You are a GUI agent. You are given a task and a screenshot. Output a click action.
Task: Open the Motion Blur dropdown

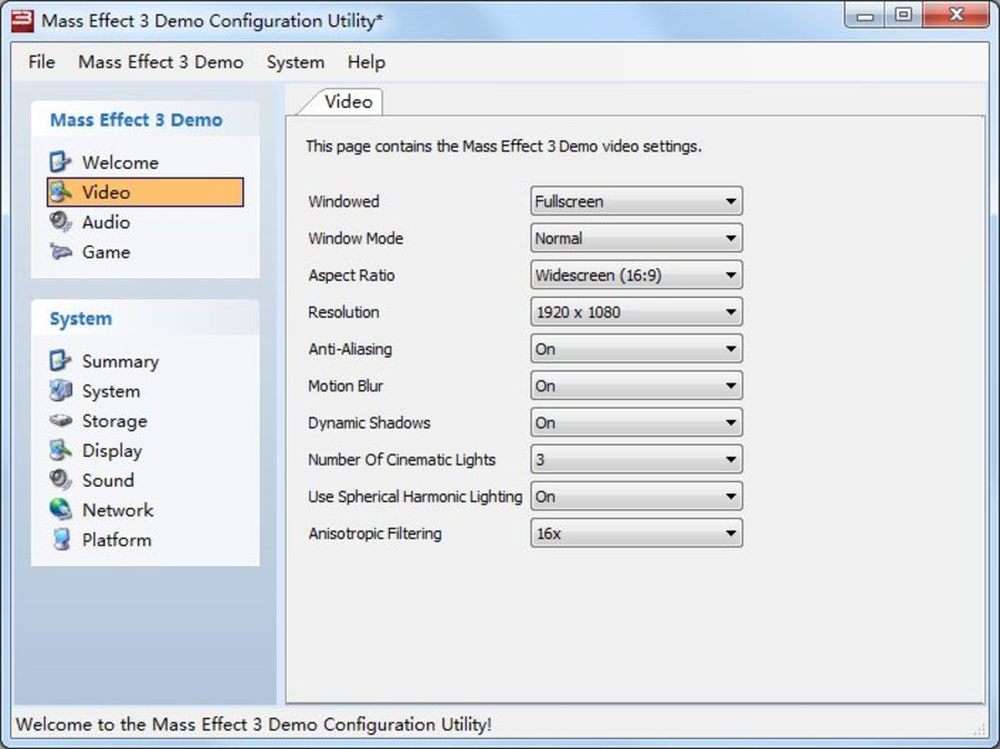tap(636, 386)
